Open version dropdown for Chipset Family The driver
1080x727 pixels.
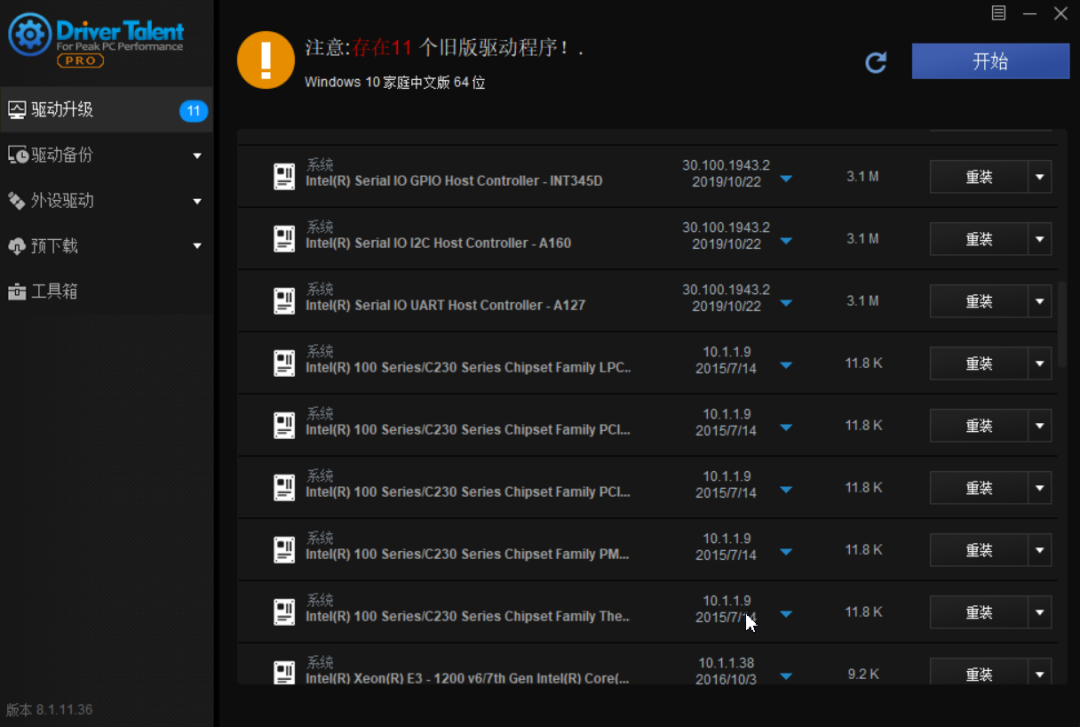[x=786, y=614]
